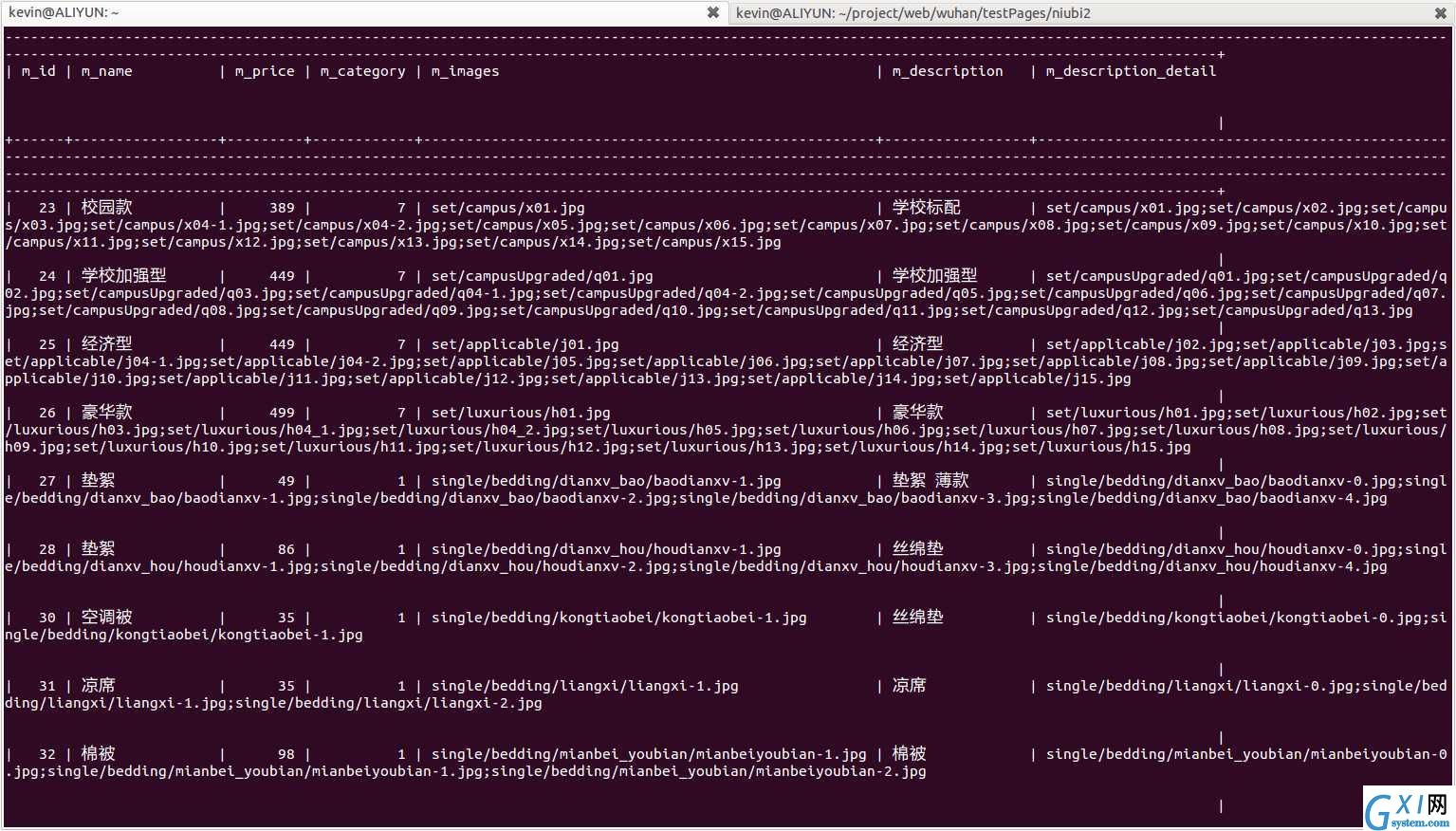Select product name 校园款

(x=107, y=207)
